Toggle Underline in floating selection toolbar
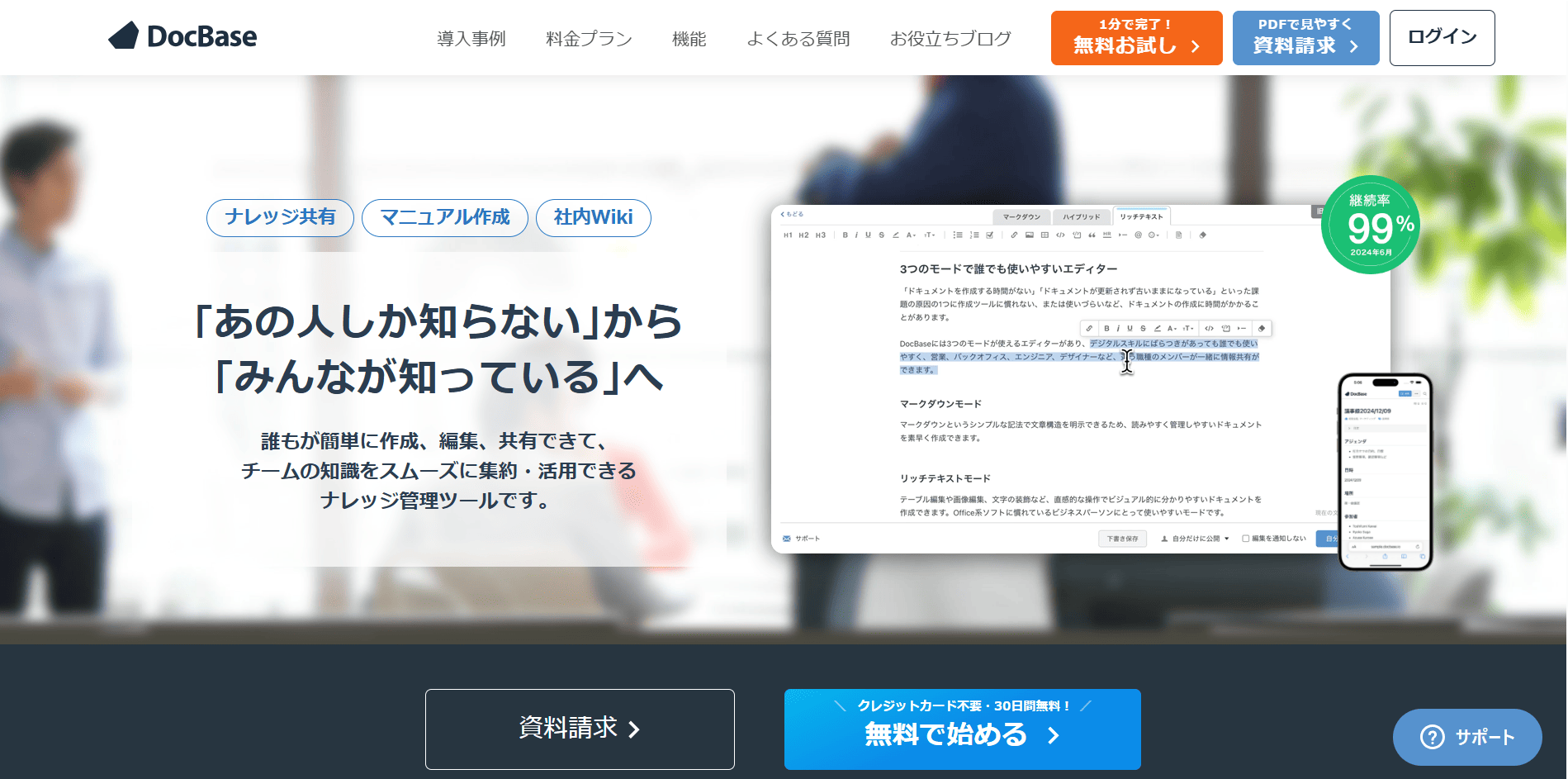This screenshot has width=1568, height=779. (x=1130, y=328)
